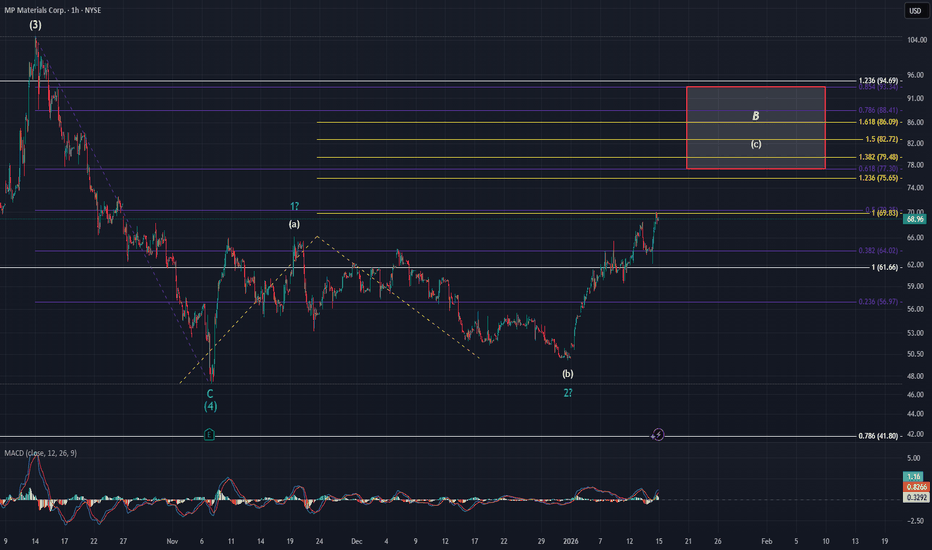Click the 68.96 current price tag
This screenshot has width=932, height=550.
coord(914,218)
